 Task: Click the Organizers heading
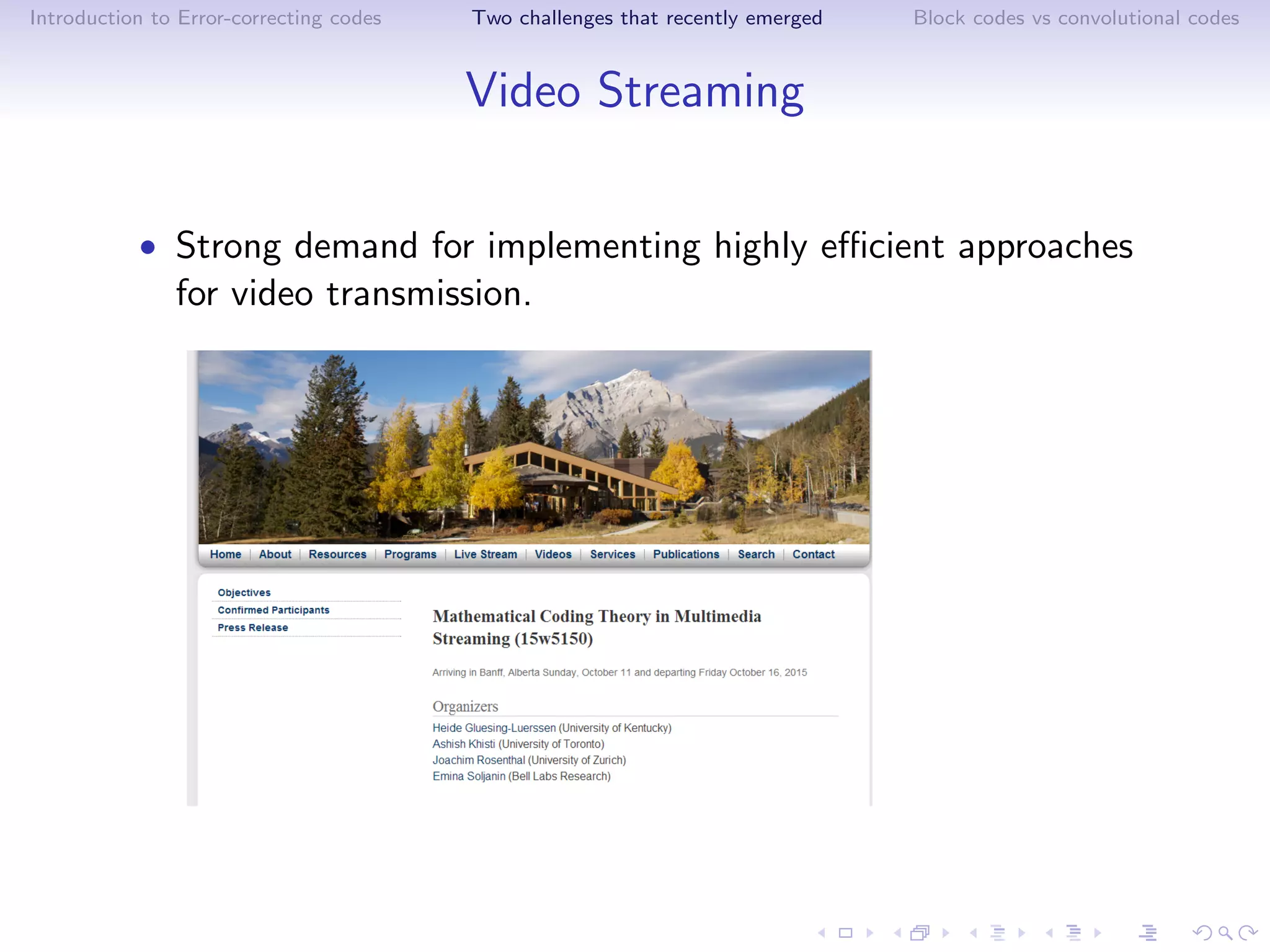(465, 707)
